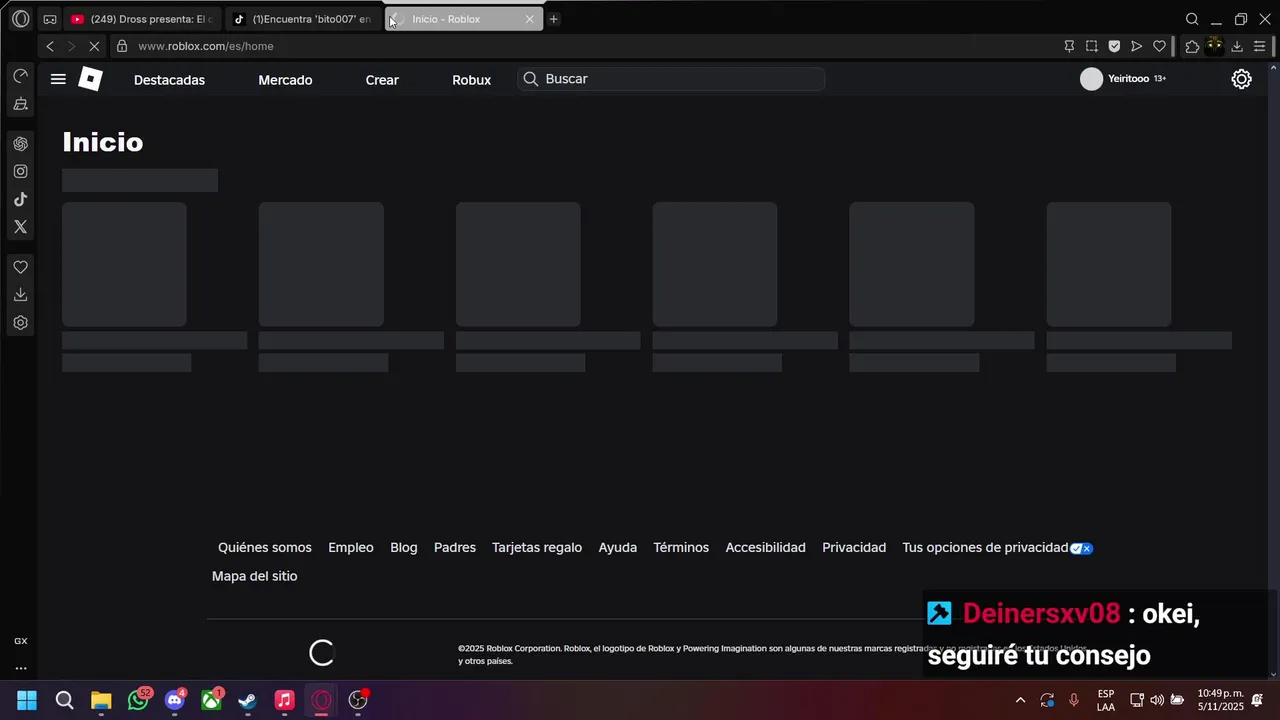The height and width of the screenshot is (720, 1280).
Task: Open the Opera Flow send icon
Action: (x=1136, y=46)
